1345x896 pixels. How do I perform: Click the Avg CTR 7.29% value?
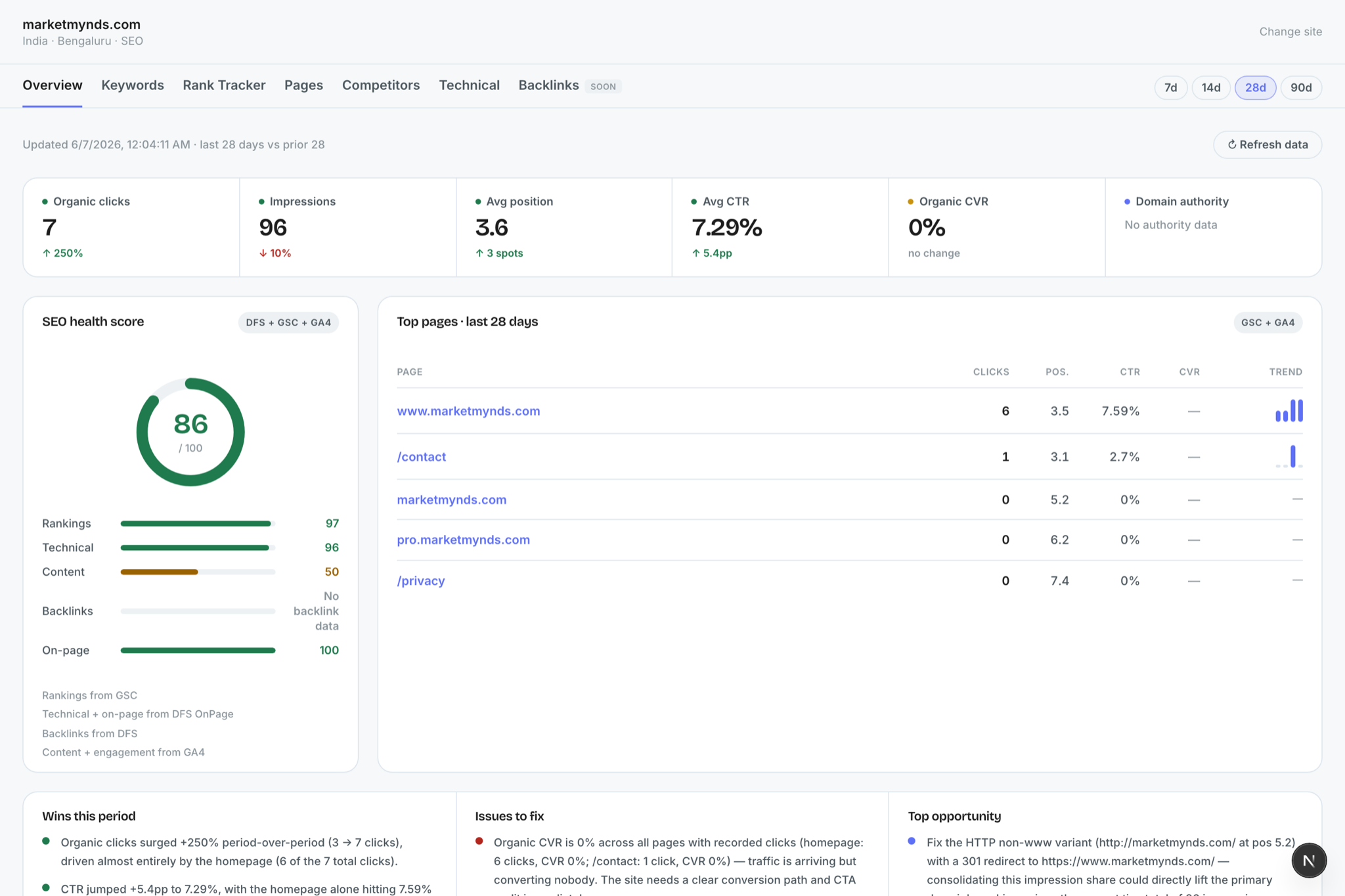[x=726, y=227]
